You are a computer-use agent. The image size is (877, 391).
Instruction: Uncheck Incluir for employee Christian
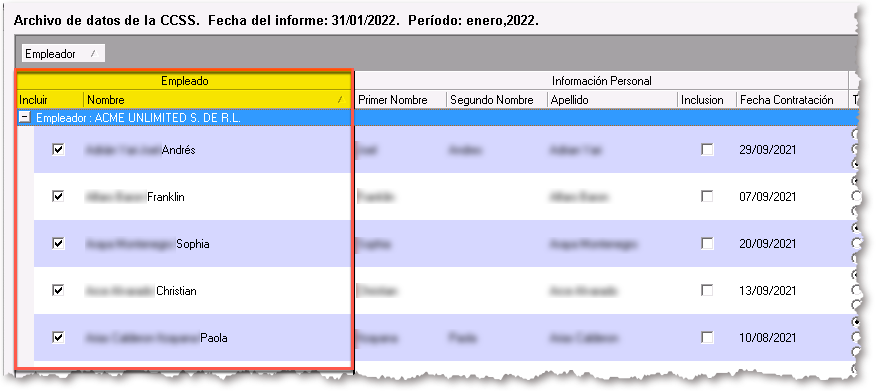click(x=58, y=291)
